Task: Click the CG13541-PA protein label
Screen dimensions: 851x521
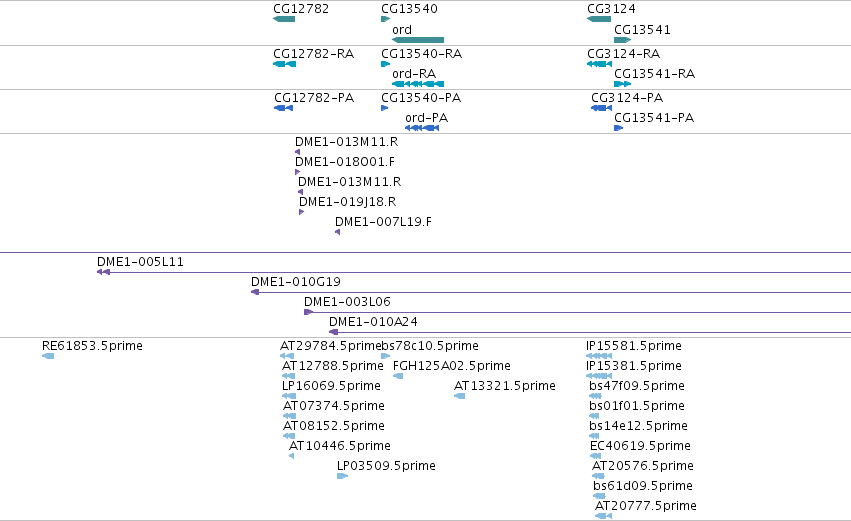Action: click(x=654, y=118)
